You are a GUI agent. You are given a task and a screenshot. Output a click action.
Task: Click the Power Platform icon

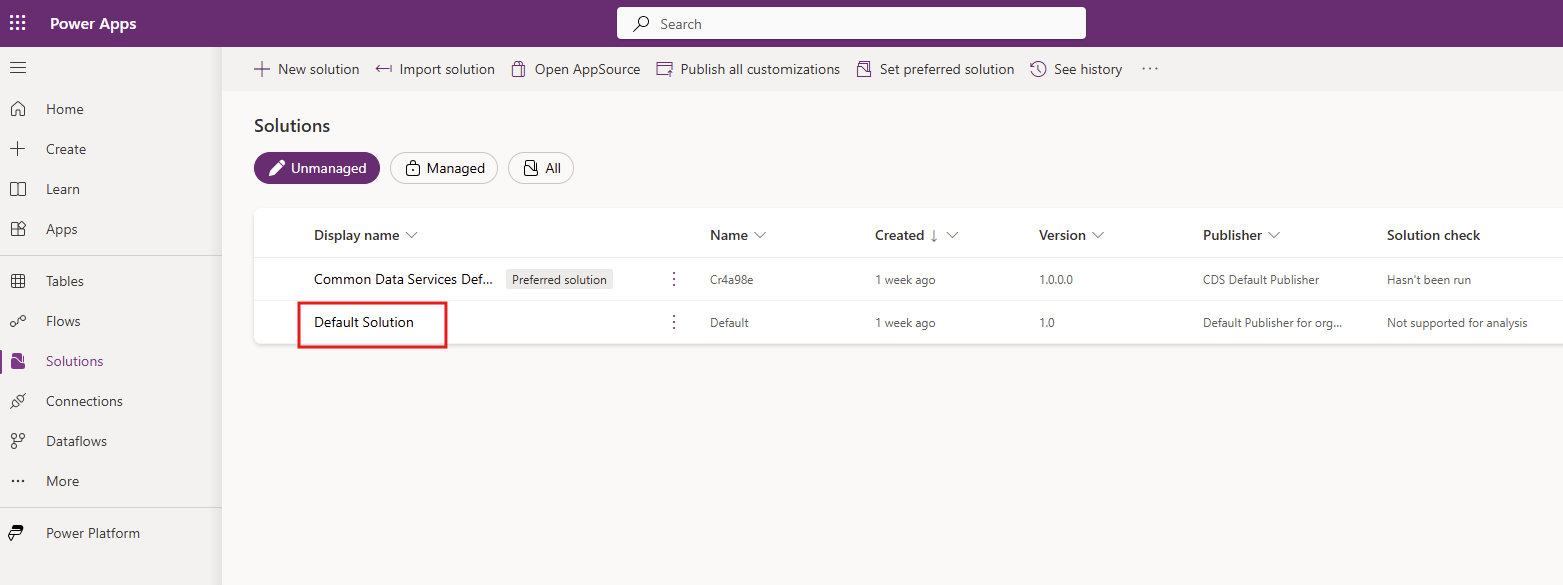click(x=18, y=533)
